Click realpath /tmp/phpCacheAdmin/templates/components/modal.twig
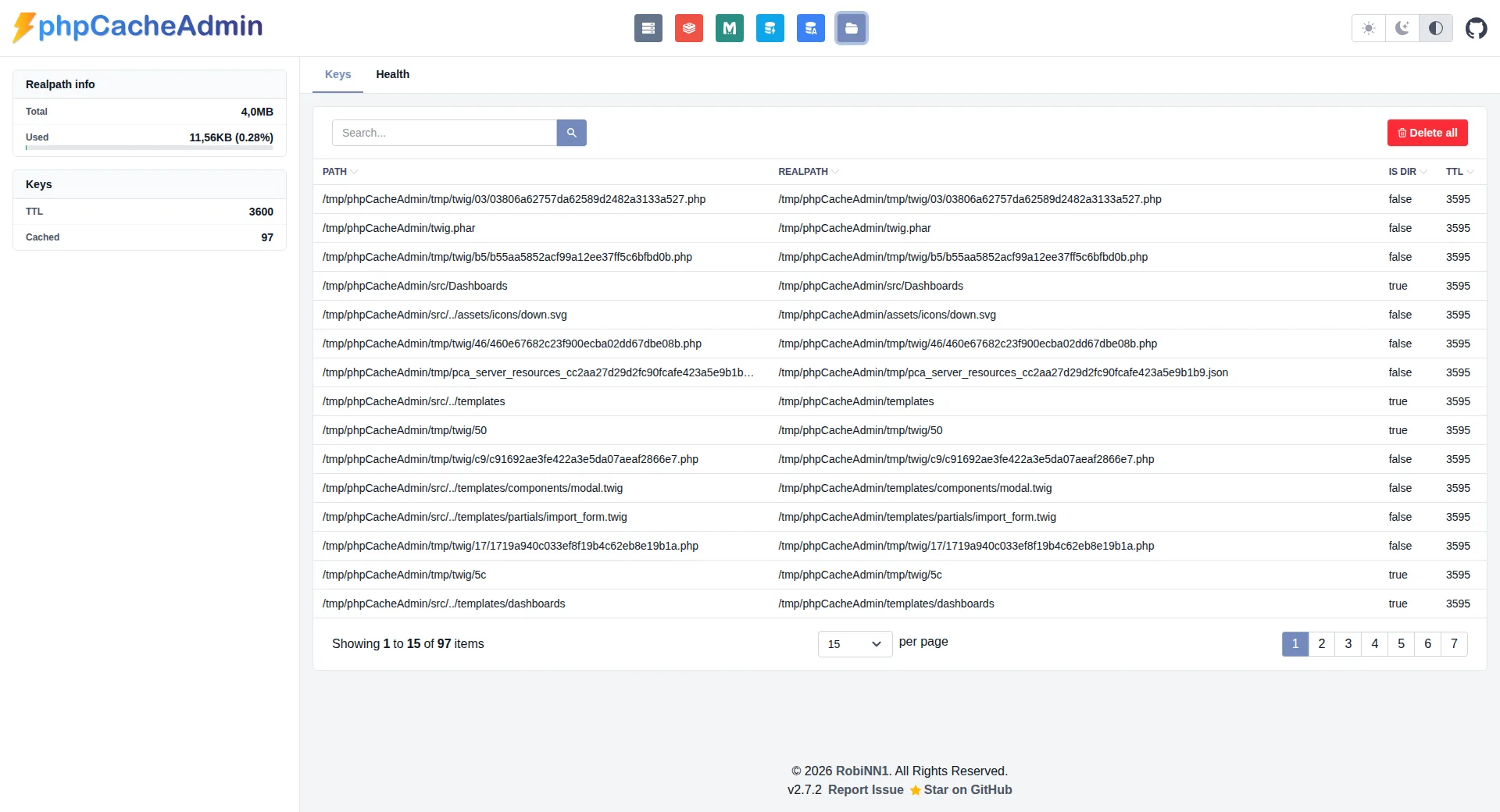1500x812 pixels. [x=915, y=488]
